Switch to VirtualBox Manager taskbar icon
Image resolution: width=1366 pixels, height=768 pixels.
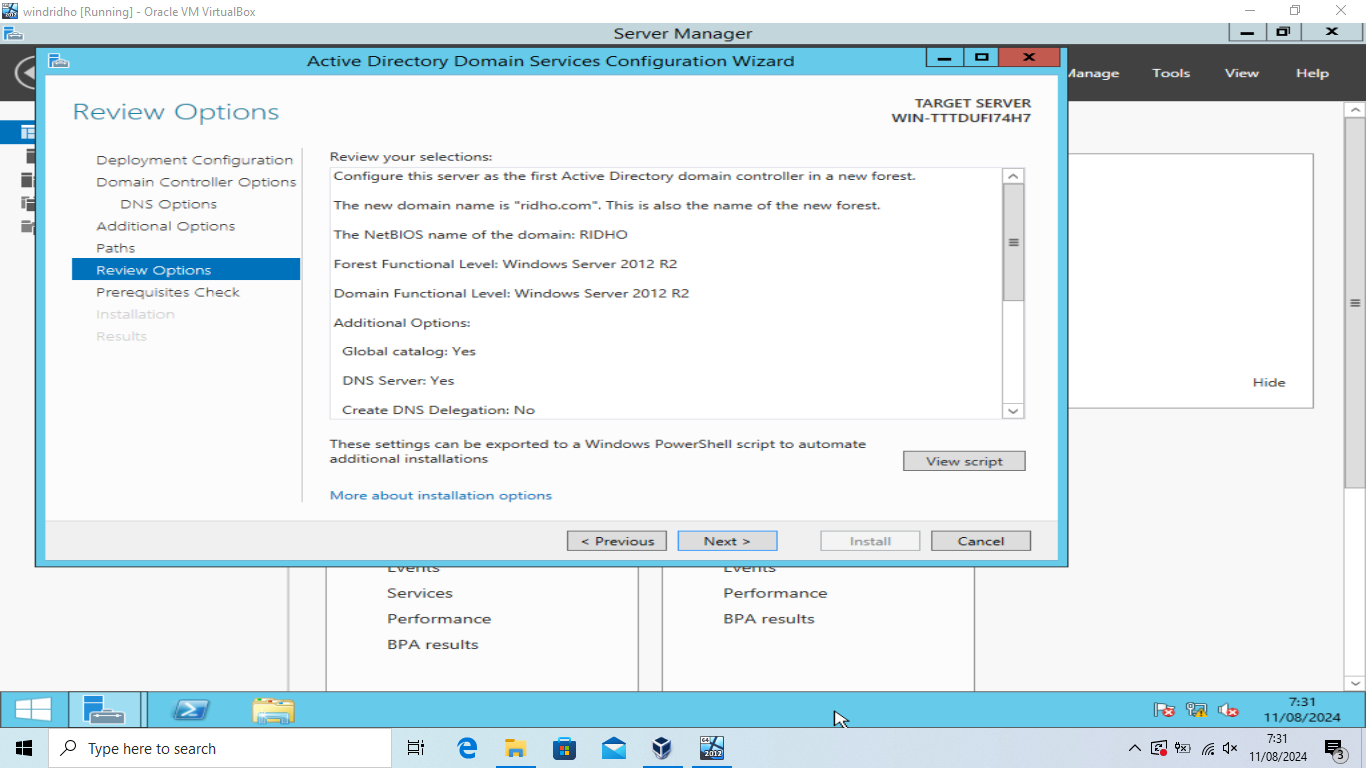(662, 748)
